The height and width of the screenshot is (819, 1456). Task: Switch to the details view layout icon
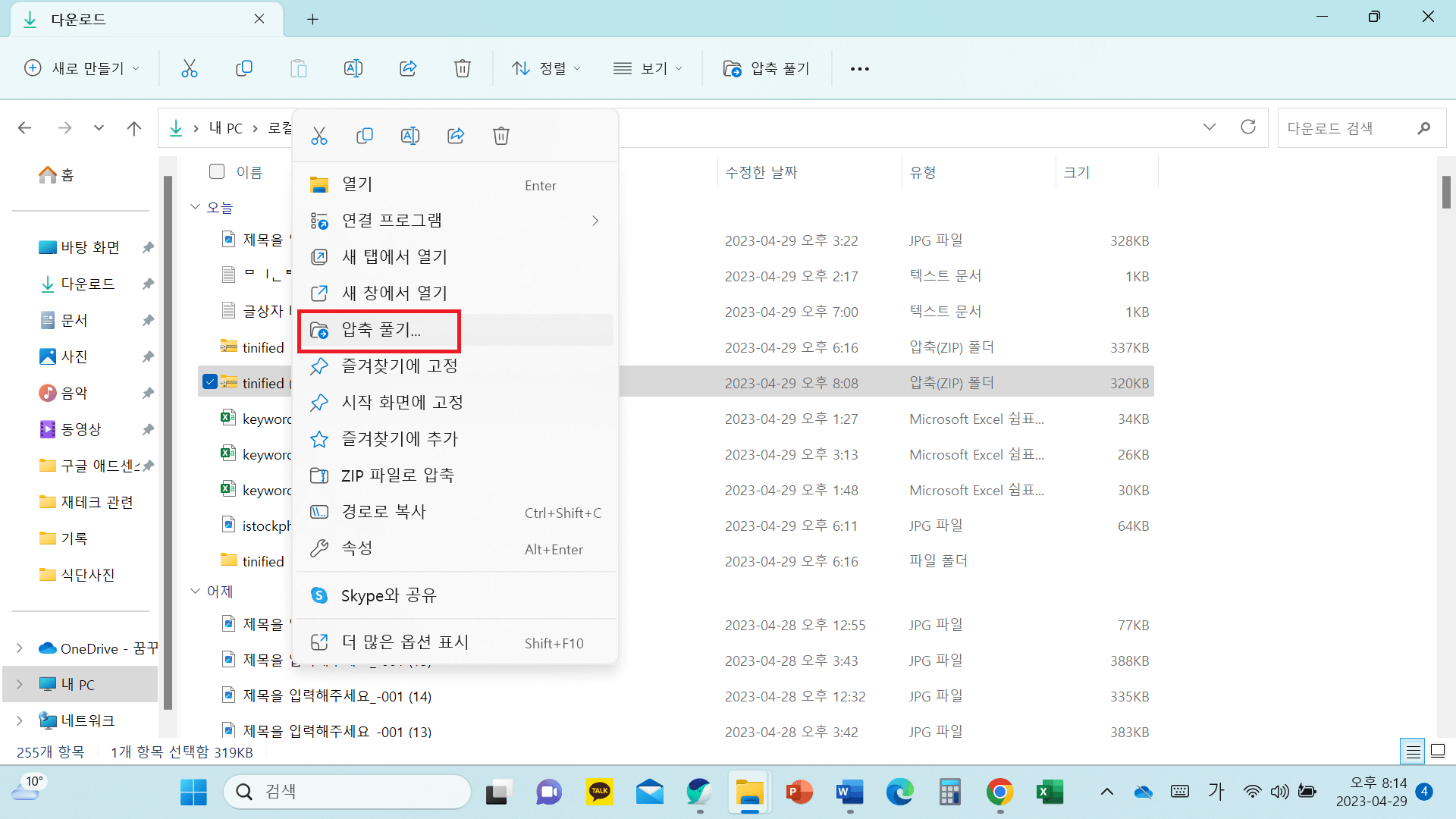1413,752
